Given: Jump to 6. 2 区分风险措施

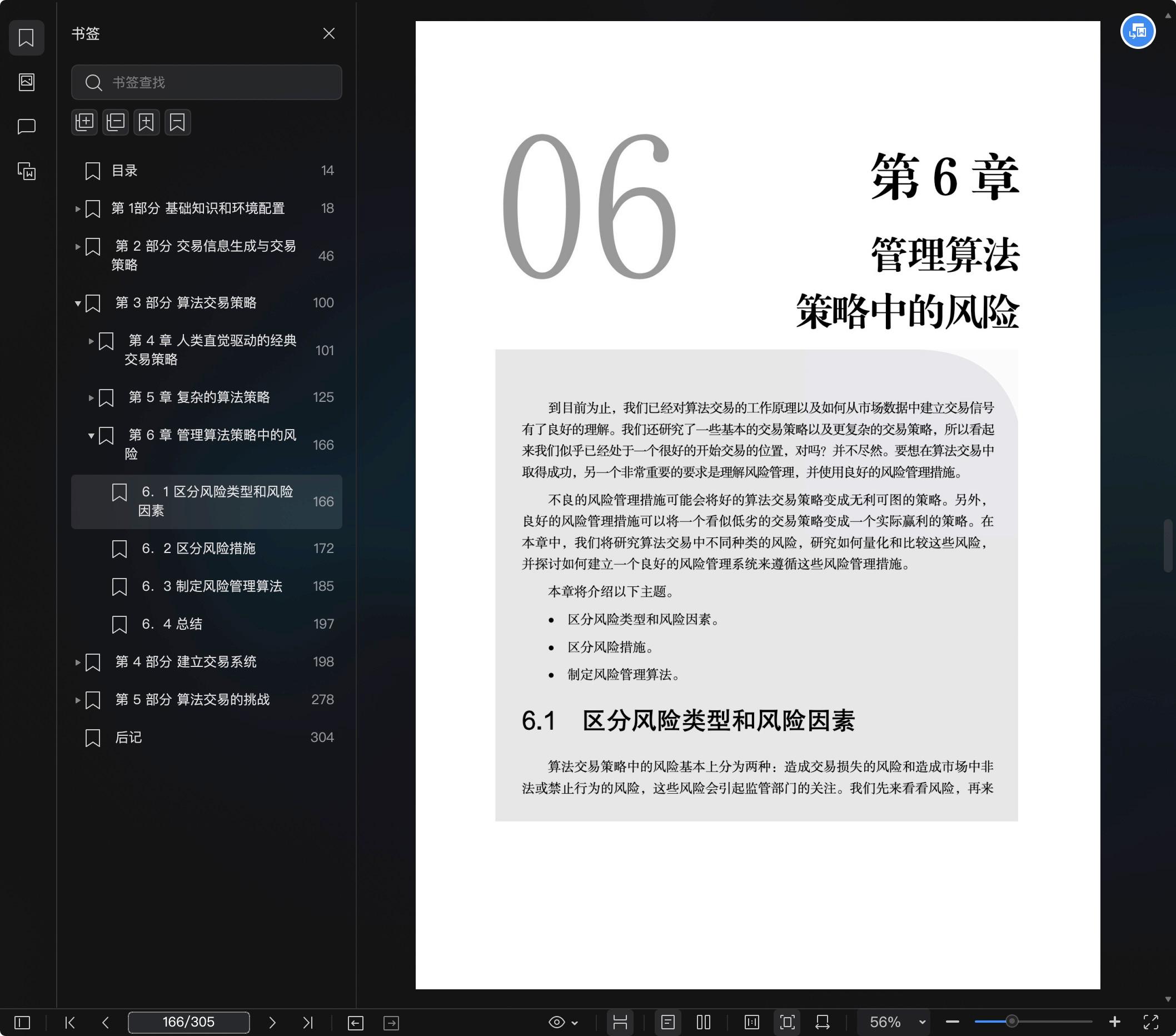Looking at the screenshot, I should tap(207, 548).
